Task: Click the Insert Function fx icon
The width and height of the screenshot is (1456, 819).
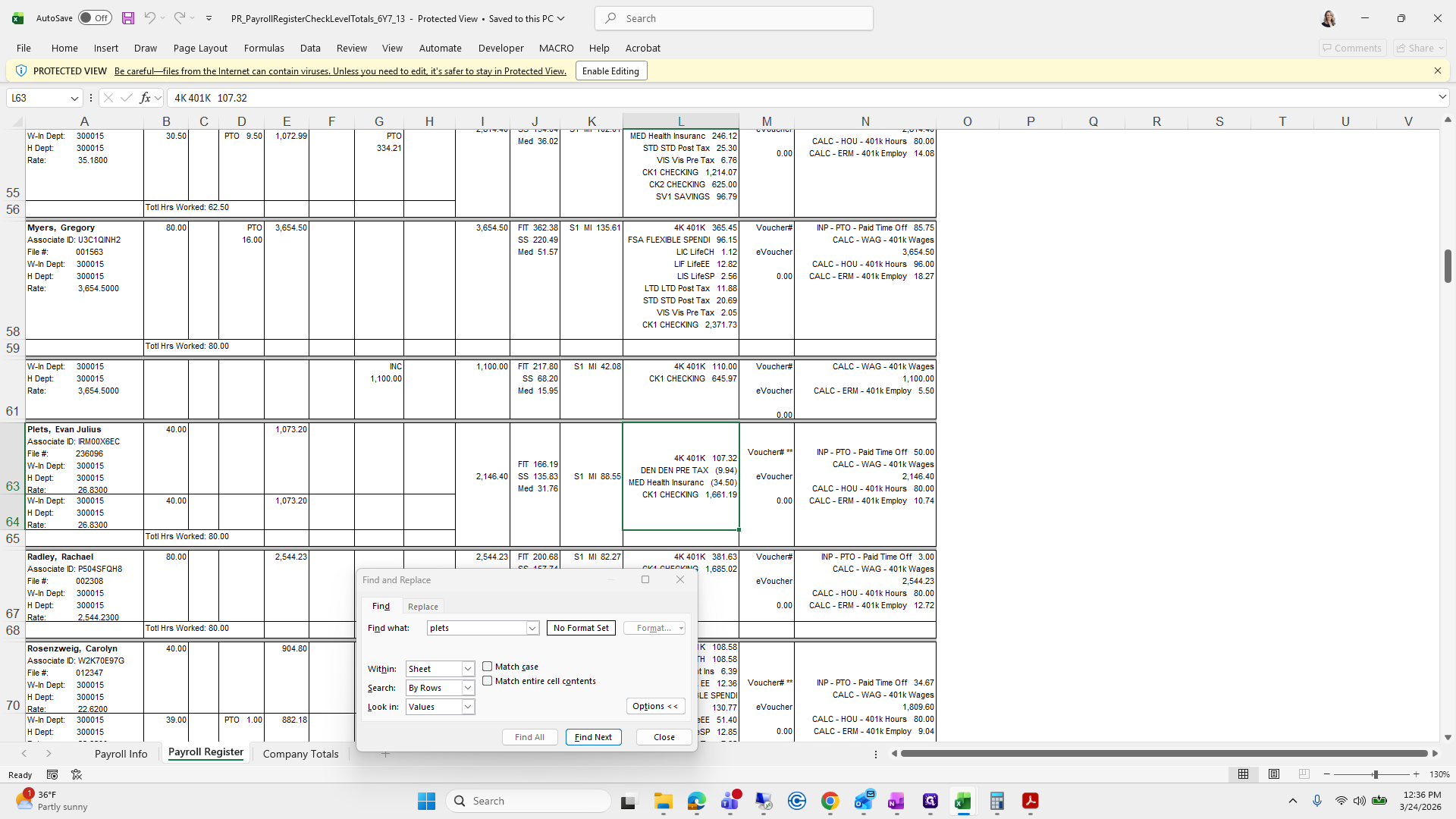Action: tap(145, 98)
